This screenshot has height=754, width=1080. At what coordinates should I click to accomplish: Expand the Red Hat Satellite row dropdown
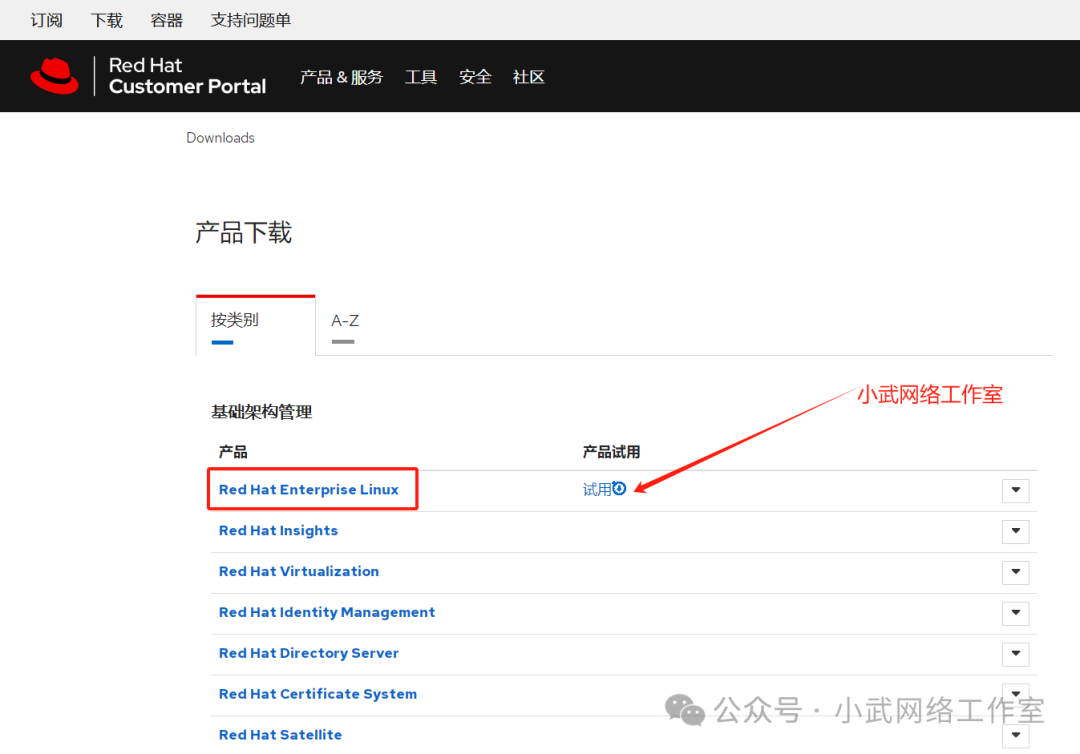[x=1016, y=735]
